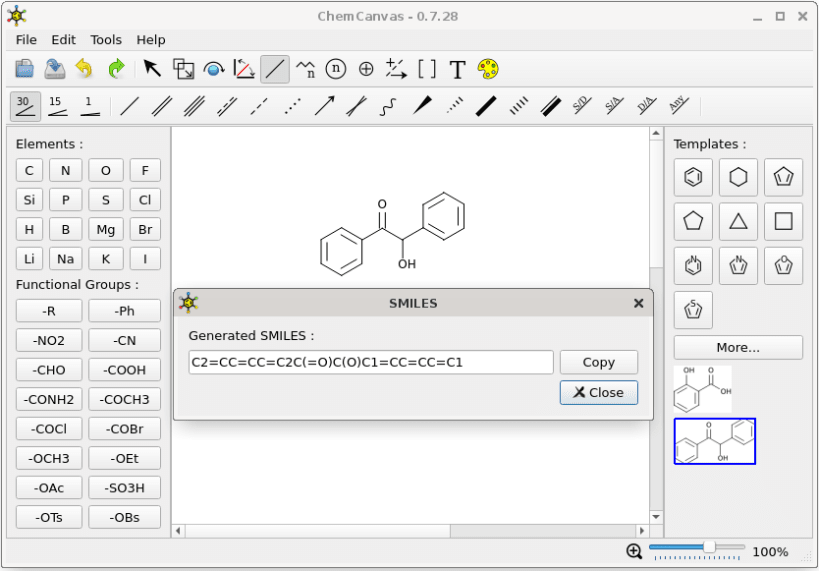Select the Reaction plus-arrow tool
This screenshot has width=819, height=571.
coord(396,69)
